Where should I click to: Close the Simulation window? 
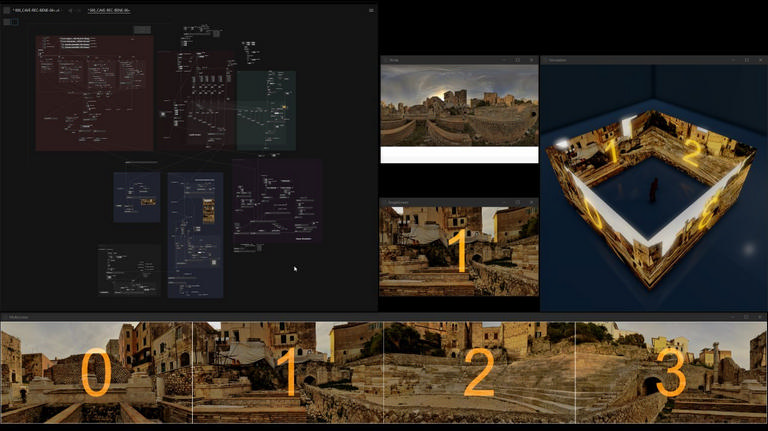point(760,60)
